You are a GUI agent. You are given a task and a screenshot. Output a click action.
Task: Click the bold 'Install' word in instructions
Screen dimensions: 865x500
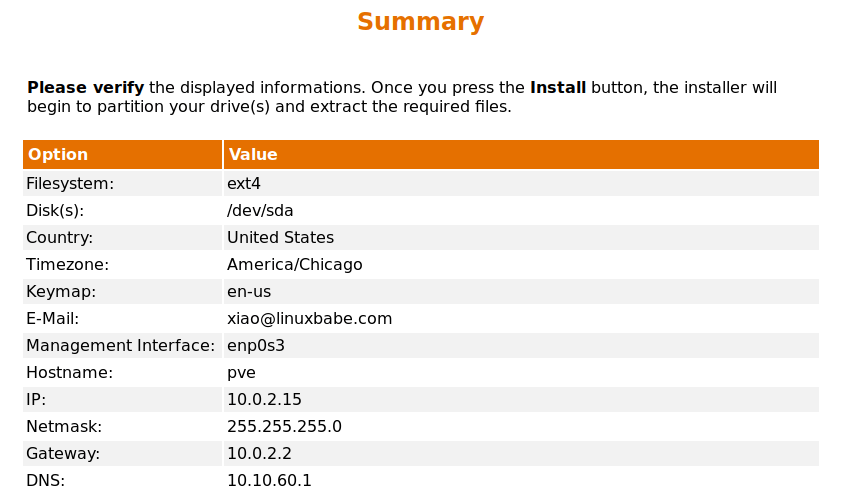click(x=558, y=88)
